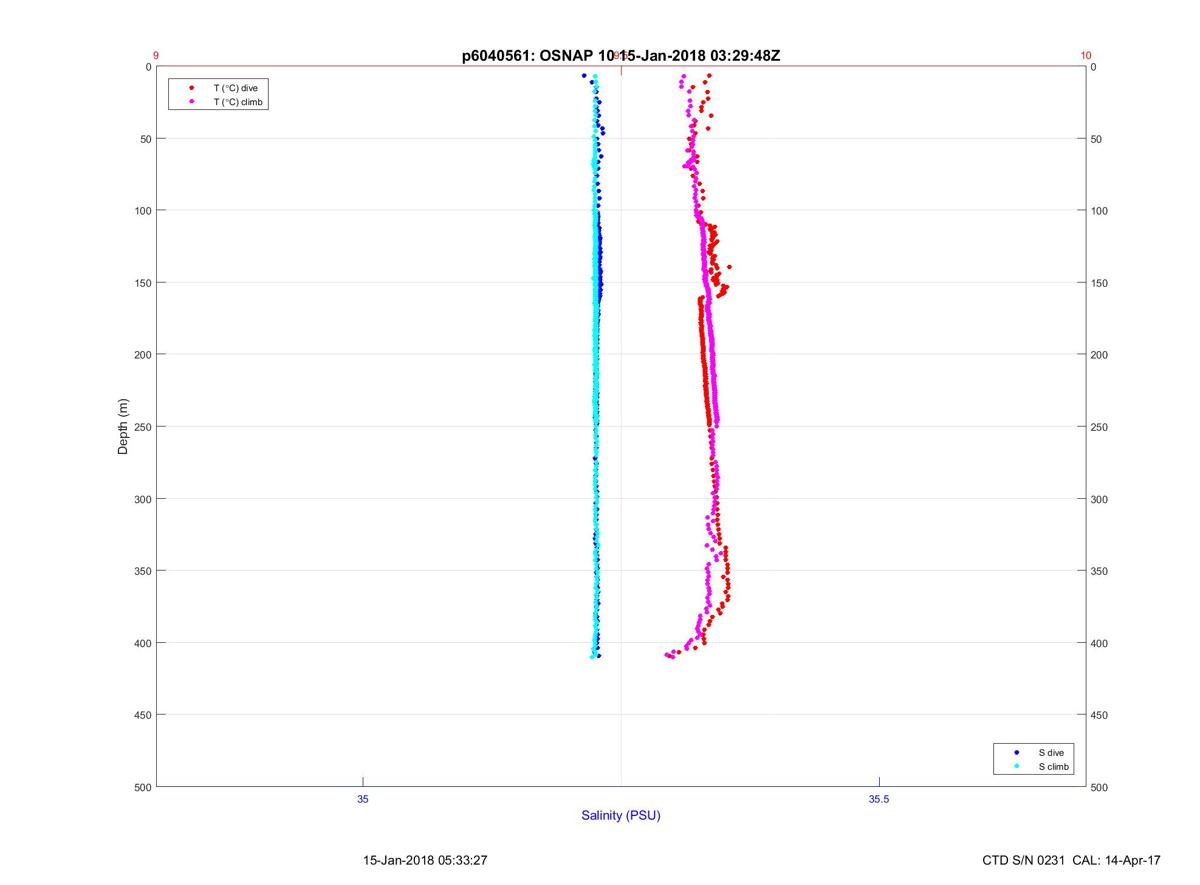Click the red marker beside 'T (°C) dive'
The image size is (1200, 885).
[x=190, y=88]
